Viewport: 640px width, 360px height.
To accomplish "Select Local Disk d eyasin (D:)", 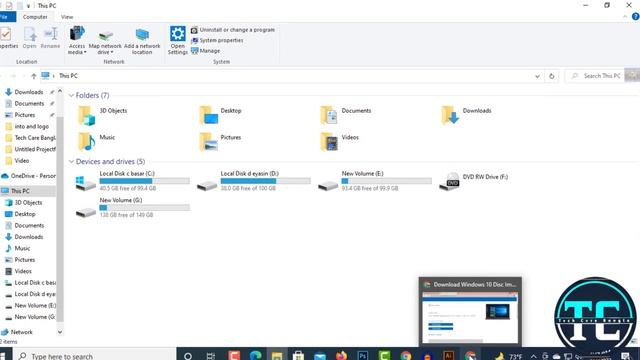I will point(253,181).
